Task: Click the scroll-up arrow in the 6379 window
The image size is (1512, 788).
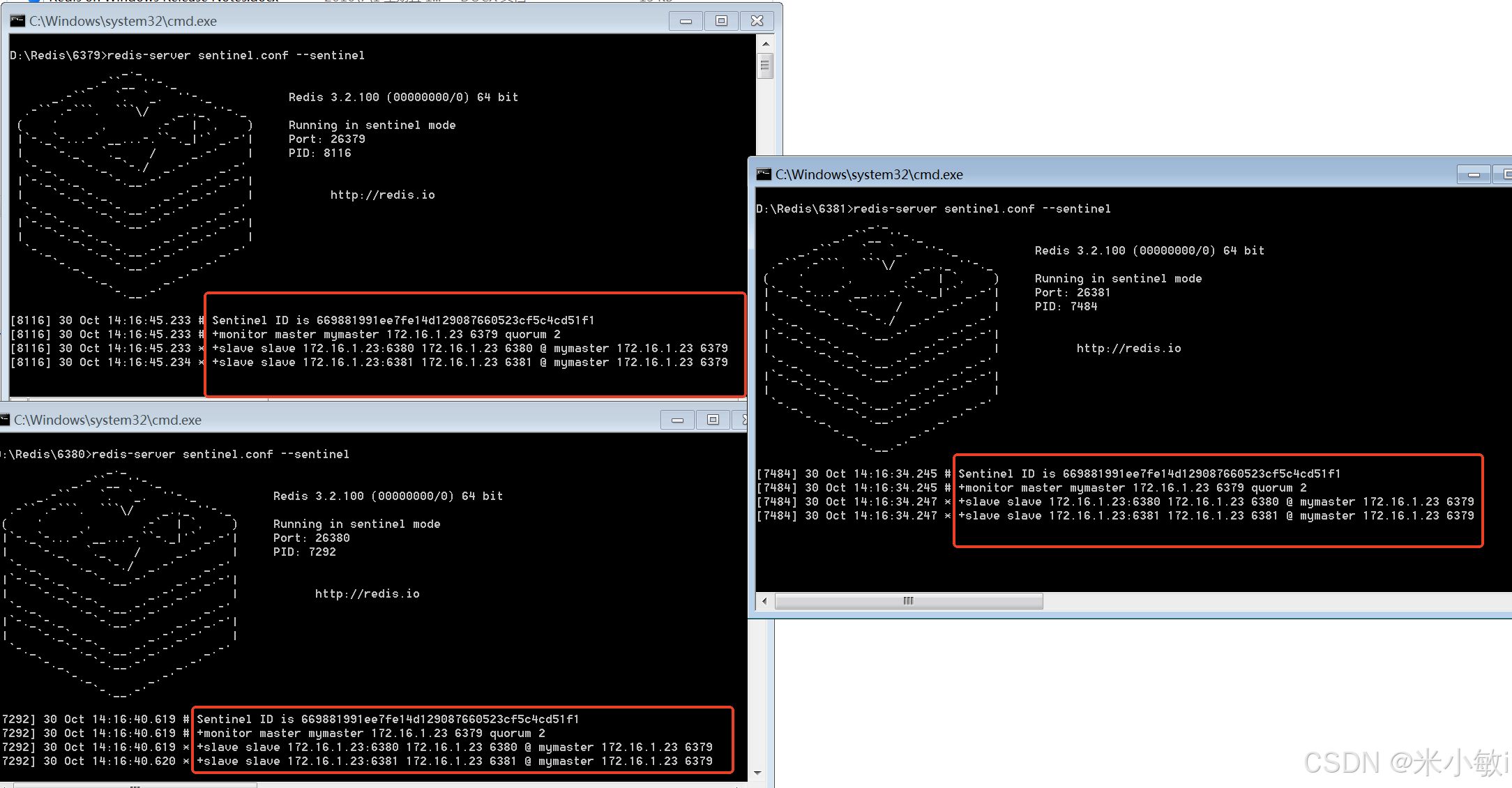Action: 766,43
